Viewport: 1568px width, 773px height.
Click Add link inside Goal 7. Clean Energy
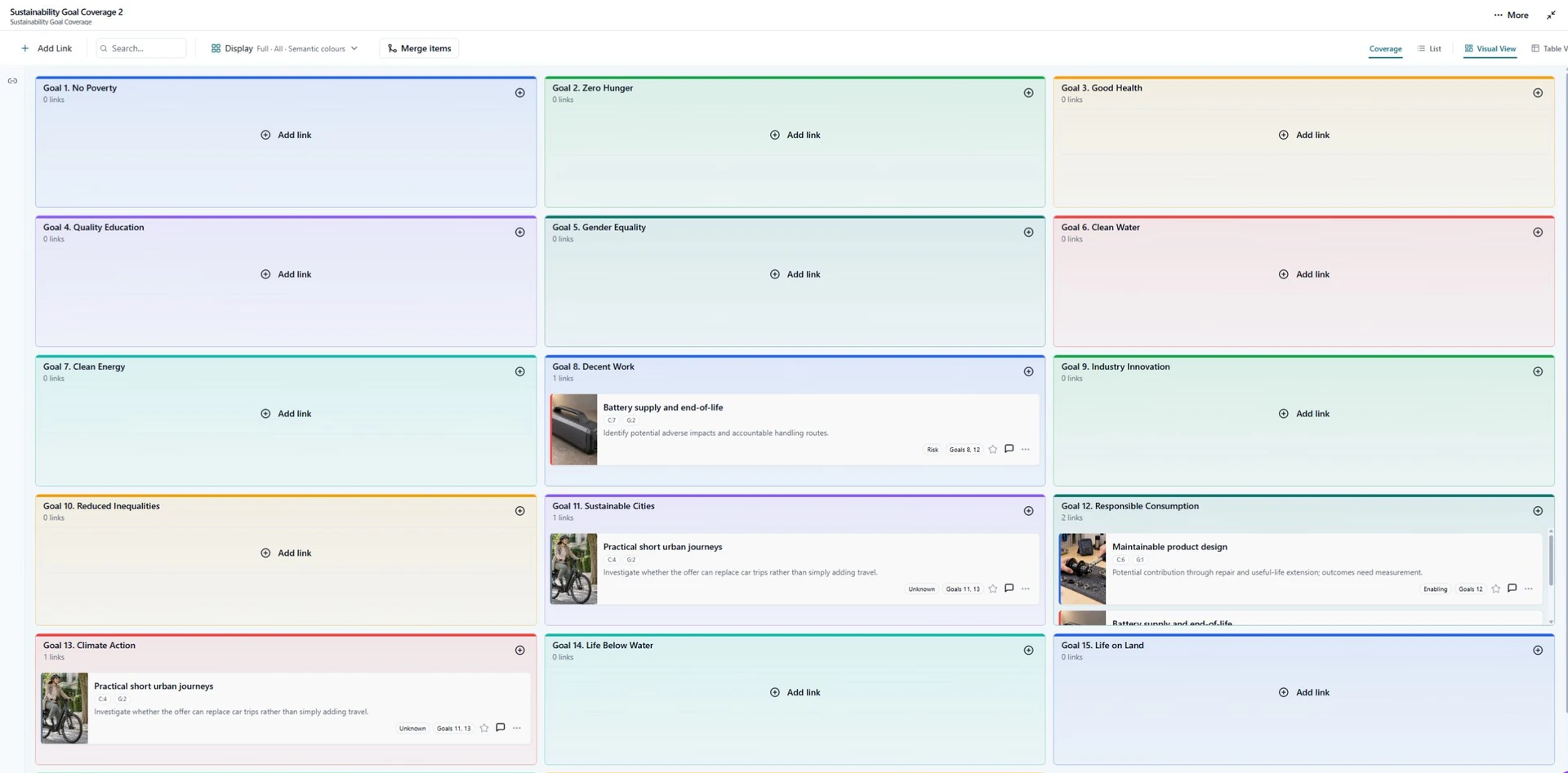[x=286, y=414]
